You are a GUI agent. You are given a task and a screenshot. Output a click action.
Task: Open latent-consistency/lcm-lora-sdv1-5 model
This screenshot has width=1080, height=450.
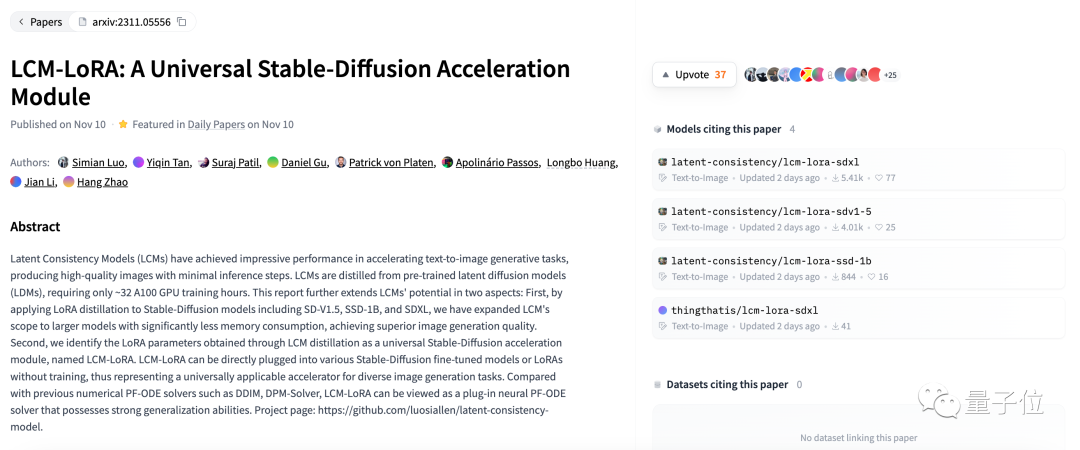pos(771,212)
